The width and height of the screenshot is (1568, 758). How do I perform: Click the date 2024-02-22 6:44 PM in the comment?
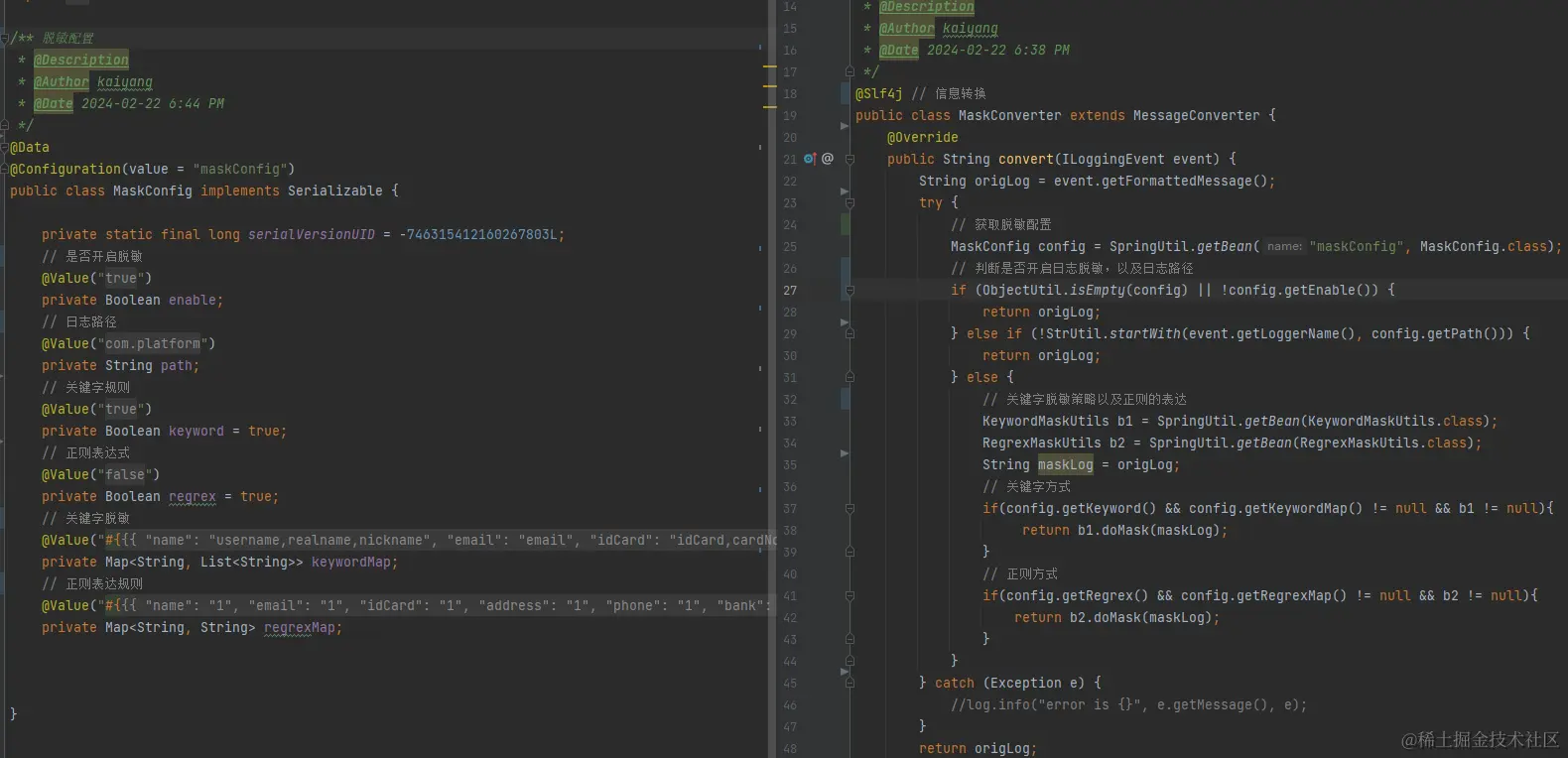[x=153, y=103]
